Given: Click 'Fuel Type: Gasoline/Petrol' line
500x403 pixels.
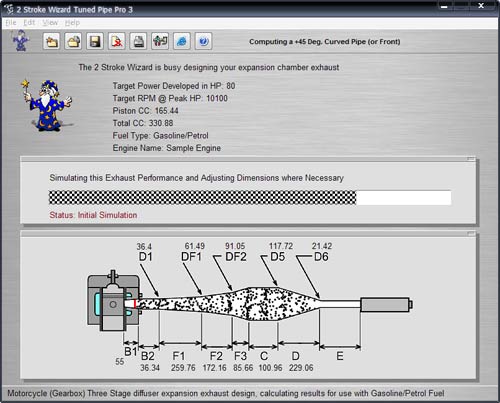Looking at the screenshot, I should point(160,136).
